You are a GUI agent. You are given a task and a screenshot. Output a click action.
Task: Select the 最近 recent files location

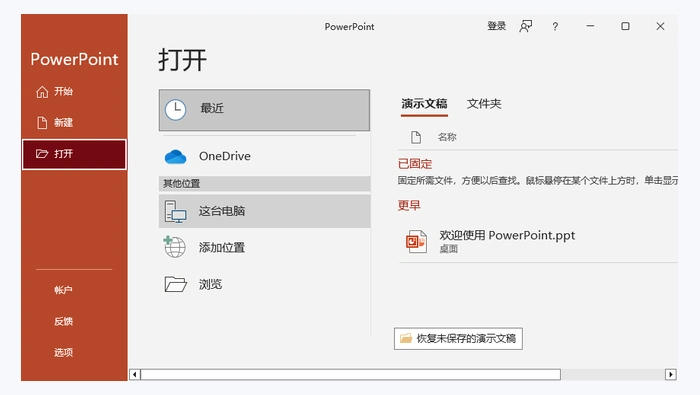pyautogui.click(x=264, y=110)
